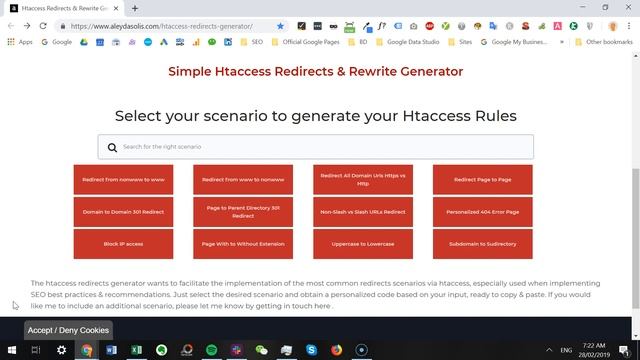Open the notification center icon
The image size is (640, 360).
coord(624,350)
